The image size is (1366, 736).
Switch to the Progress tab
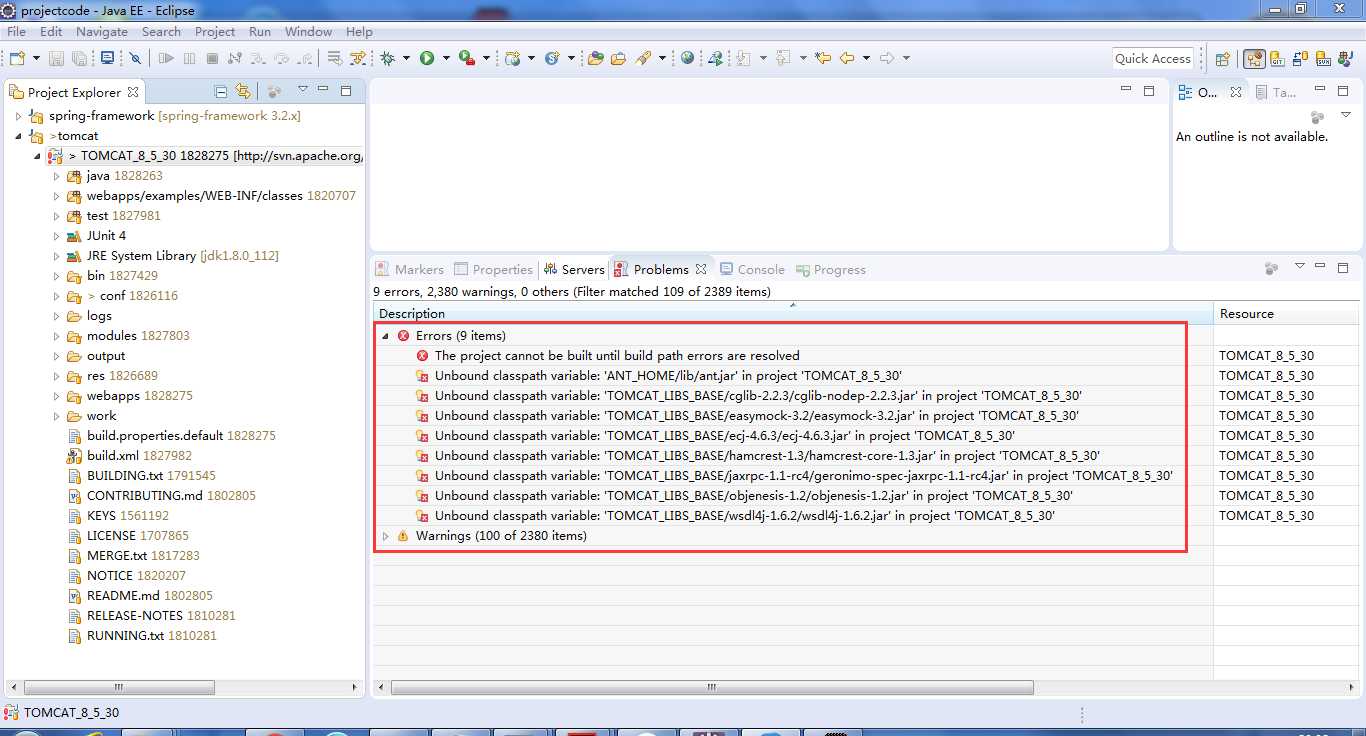[x=831, y=270]
